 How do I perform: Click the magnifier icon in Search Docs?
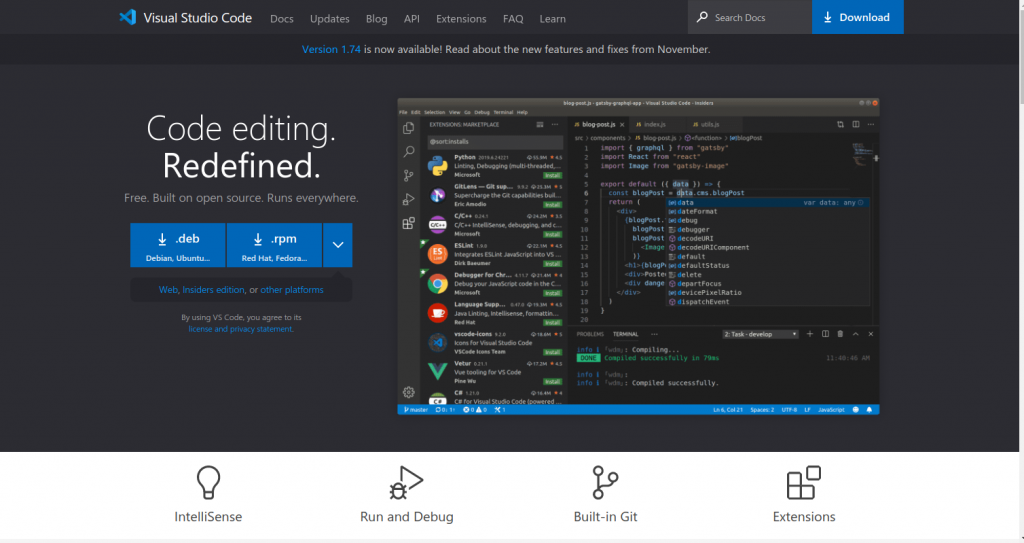[x=702, y=17]
